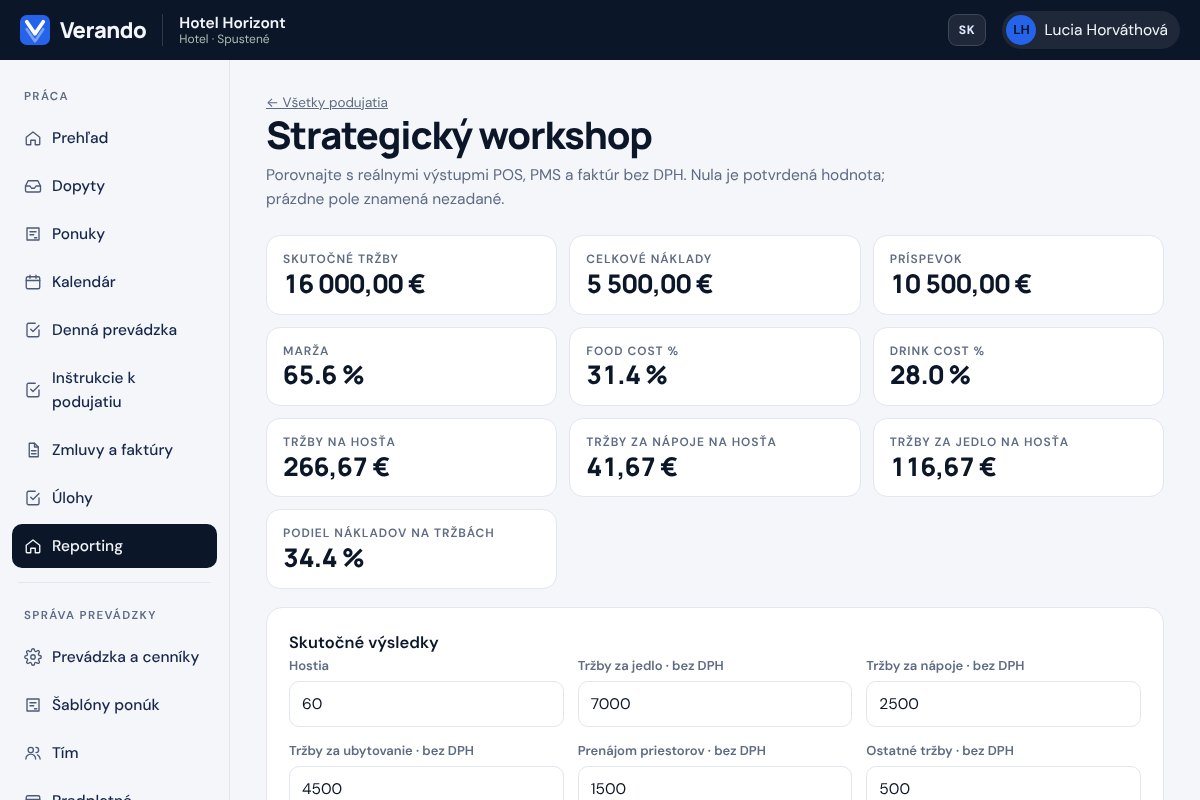The image size is (1200, 800).
Task: Edit the Prenájom priestorov field
Action: [715, 783]
